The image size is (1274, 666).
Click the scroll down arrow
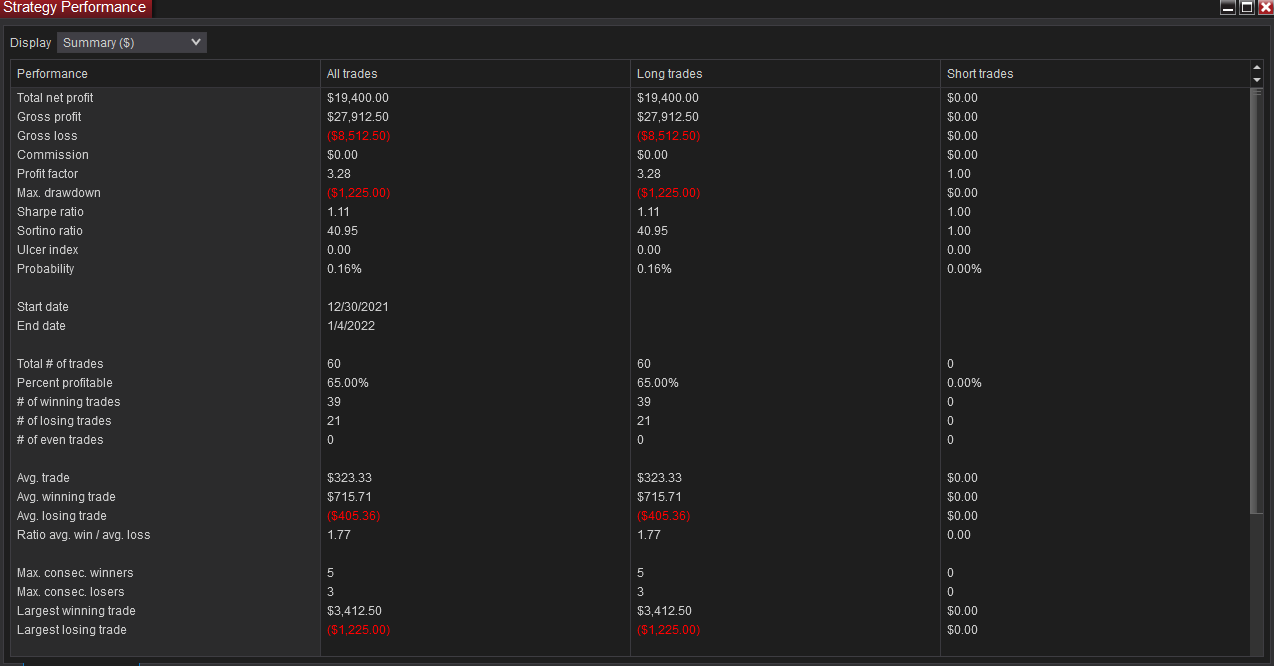click(x=1257, y=80)
